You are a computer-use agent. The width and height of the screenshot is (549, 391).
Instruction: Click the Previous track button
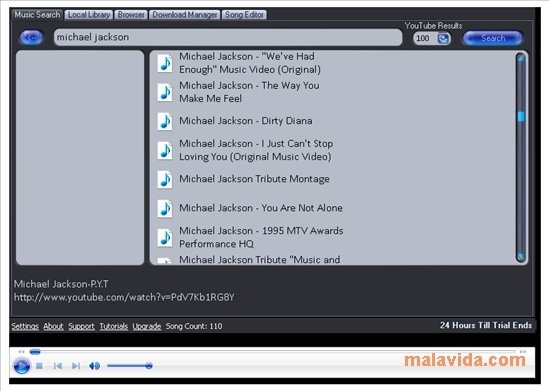[58, 366]
